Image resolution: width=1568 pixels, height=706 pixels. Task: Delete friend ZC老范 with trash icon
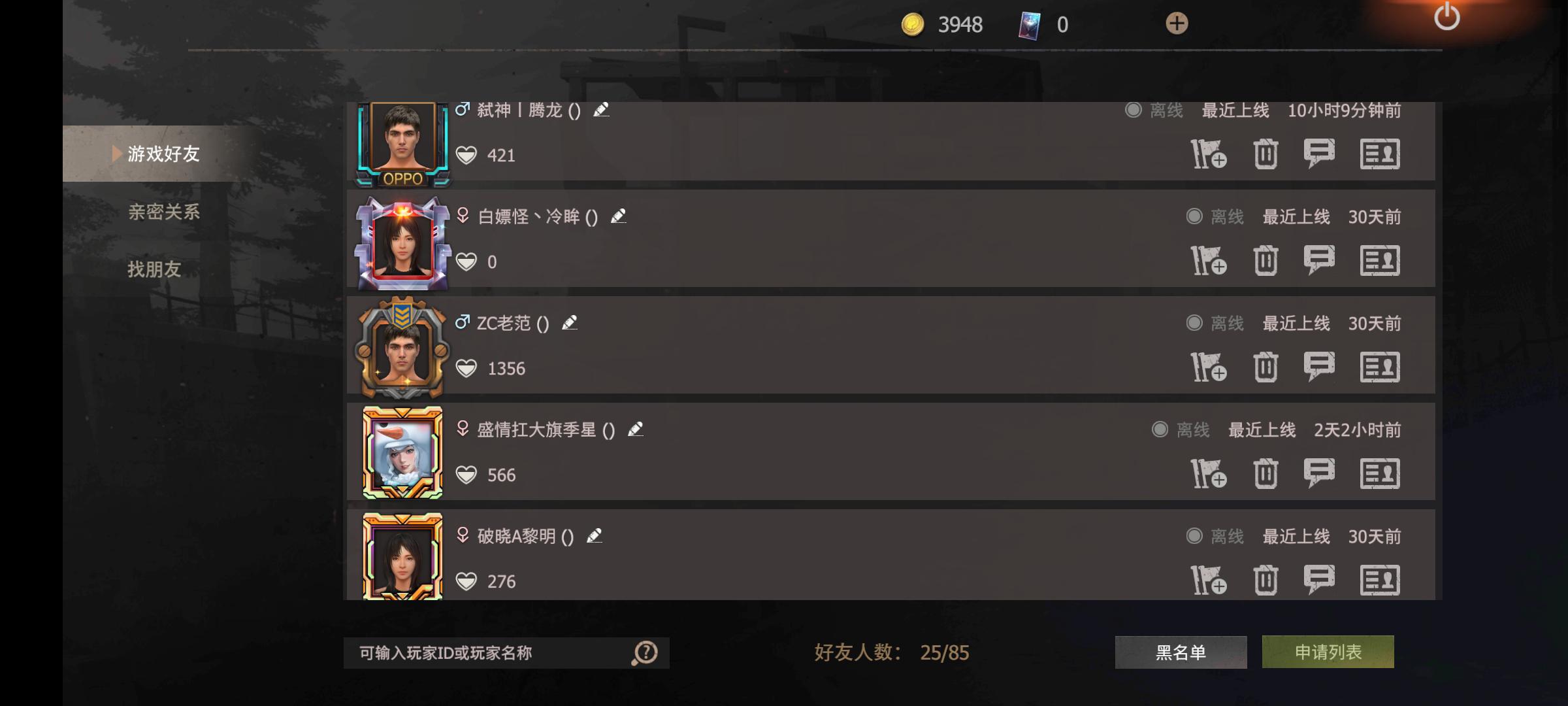coord(1266,367)
